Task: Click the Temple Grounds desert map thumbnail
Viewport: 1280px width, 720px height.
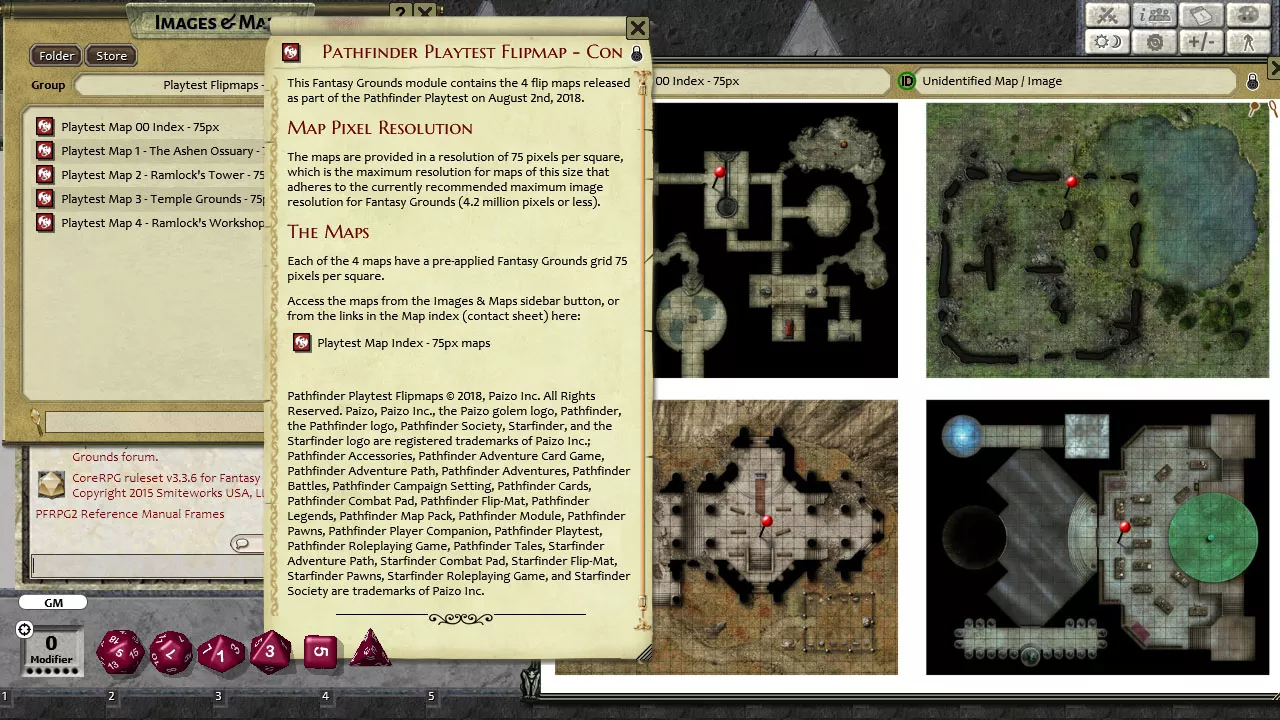Action: pyautogui.click(x=776, y=537)
